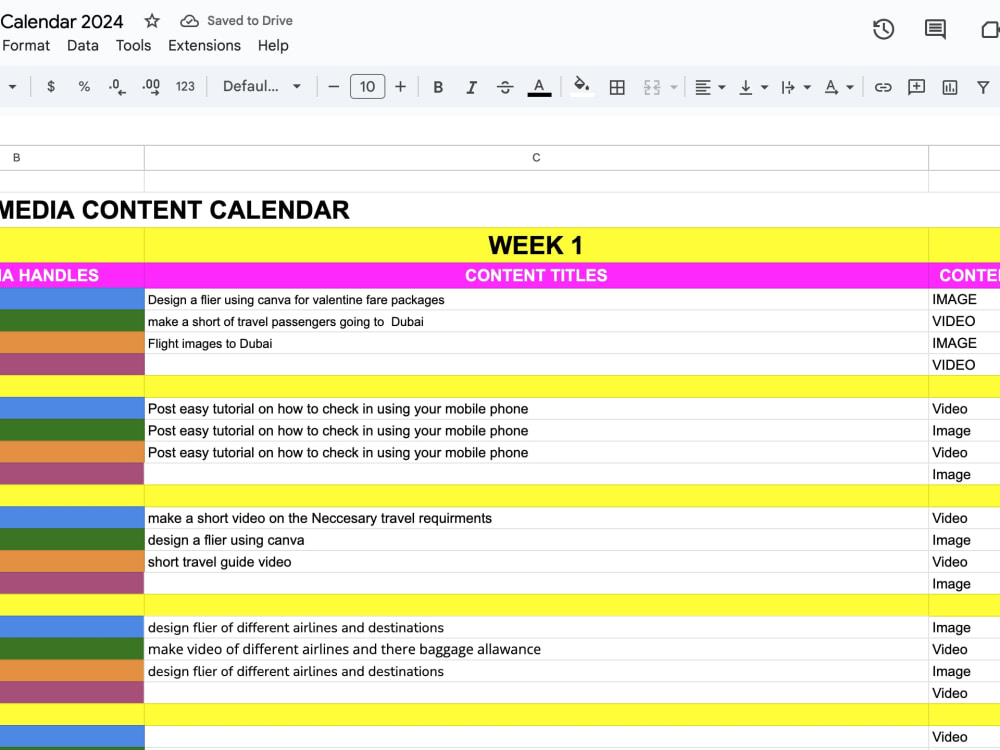This screenshot has height=750, width=1000.
Task: Toggle italic formatting
Action: (471, 87)
